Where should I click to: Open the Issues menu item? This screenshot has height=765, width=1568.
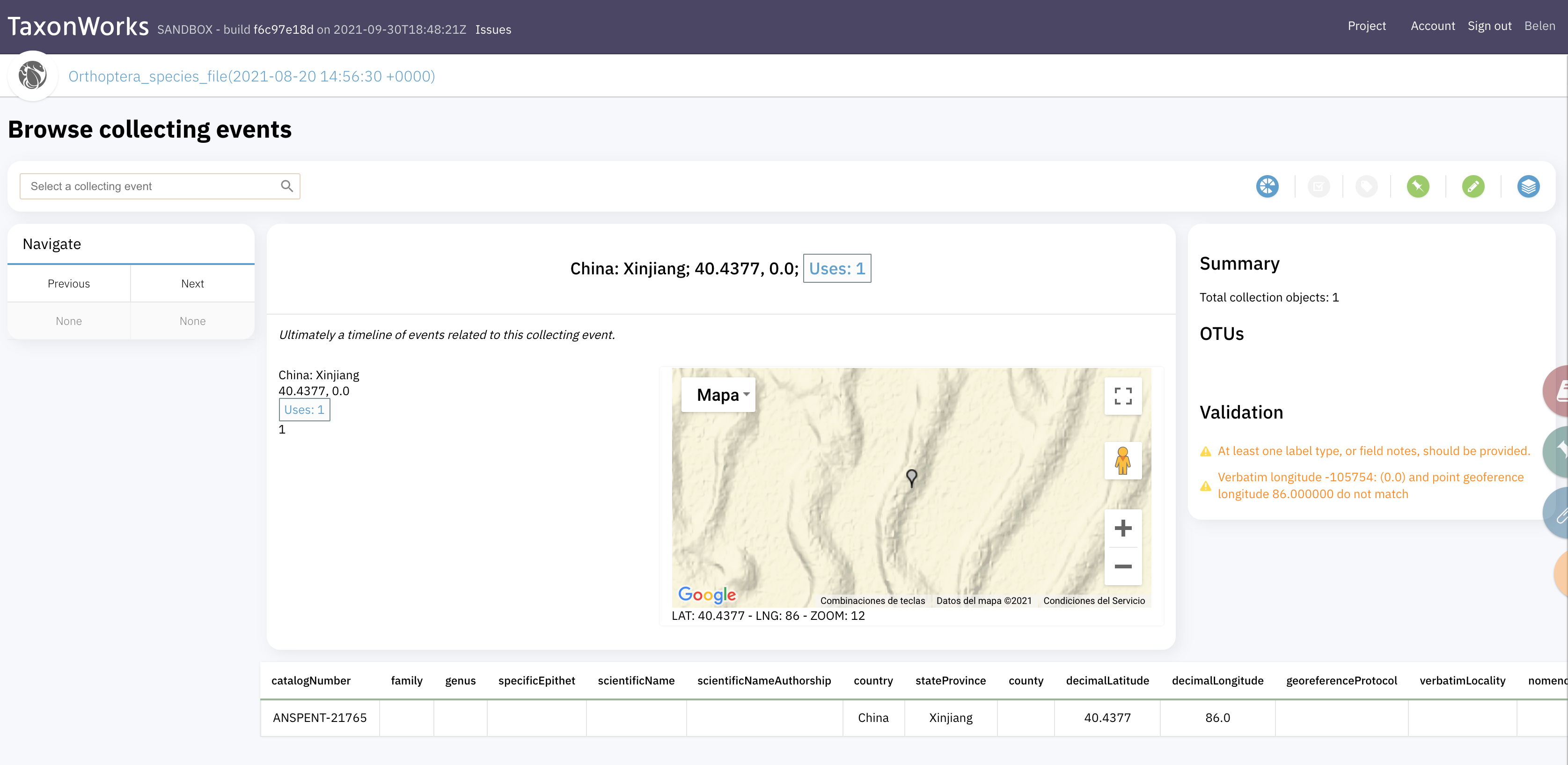[493, 29]
